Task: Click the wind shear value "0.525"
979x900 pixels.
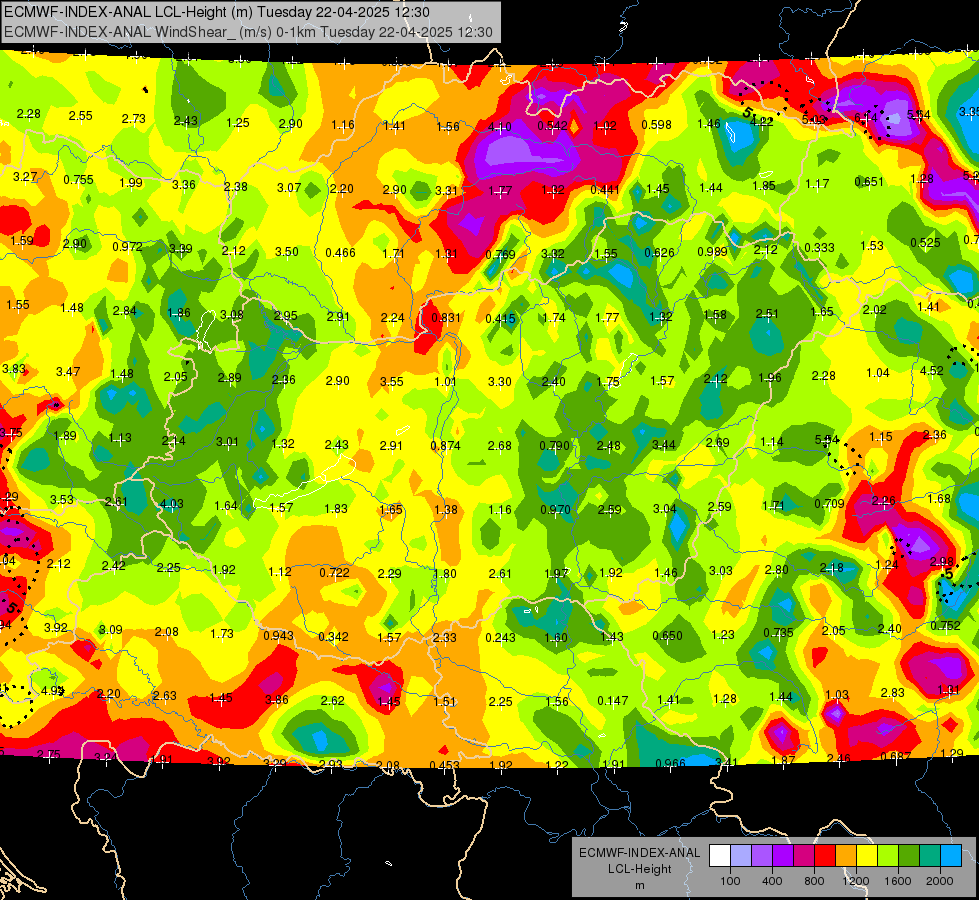Action: (x=925, y=243)
